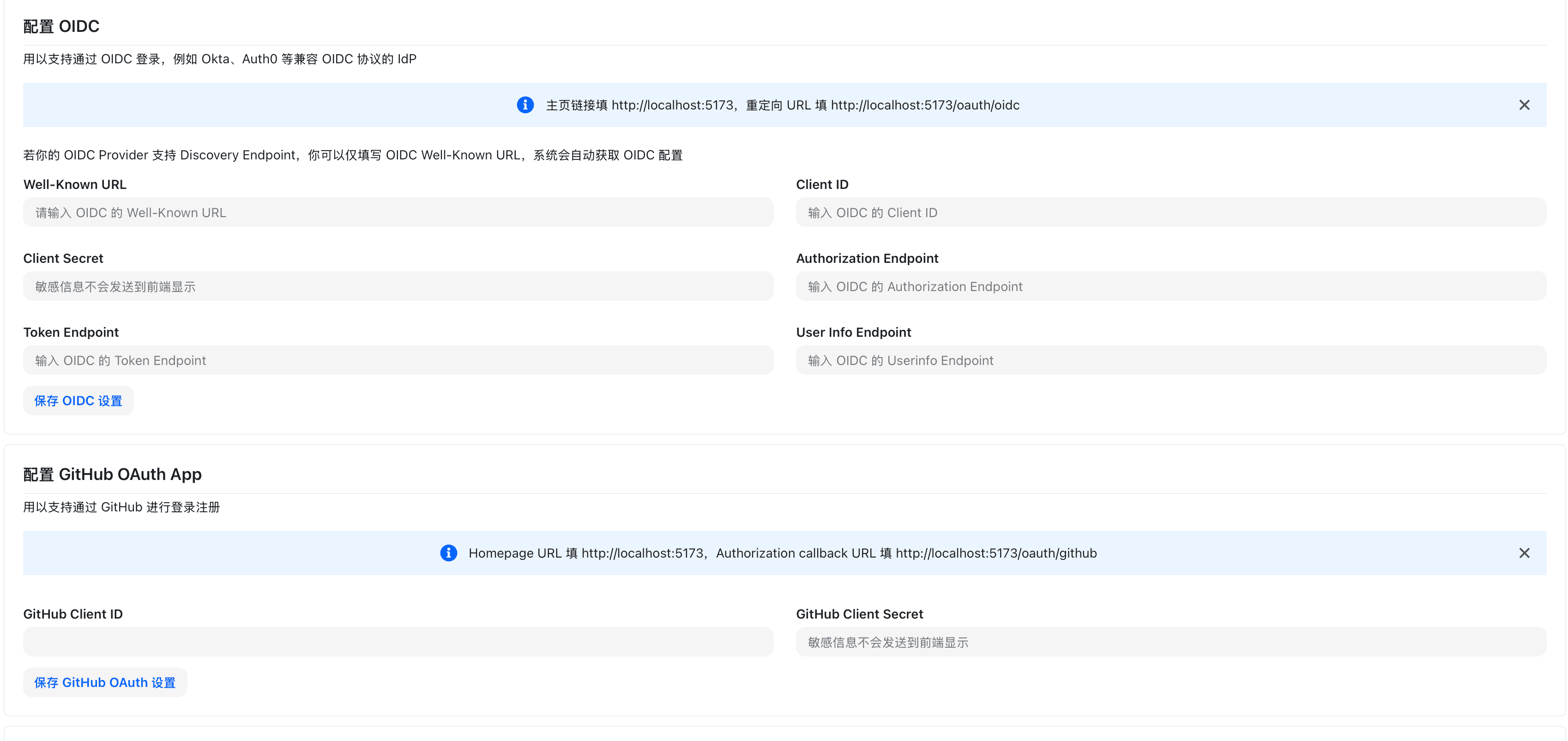Focus the GitHub Client Secret field
The height and width of the screenshot is (741, 1568).
click(1170, 642)
